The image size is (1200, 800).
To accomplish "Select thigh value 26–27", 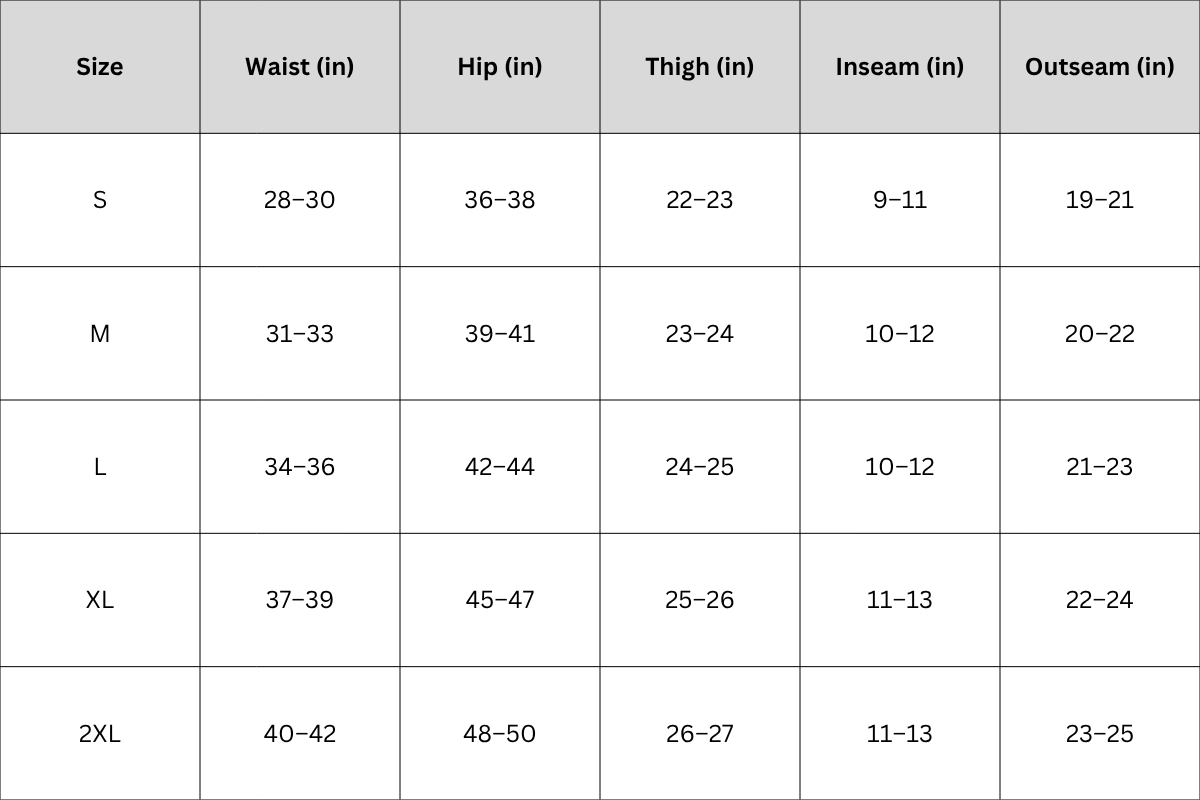I will pyautogui.click(x=700, y=734).
